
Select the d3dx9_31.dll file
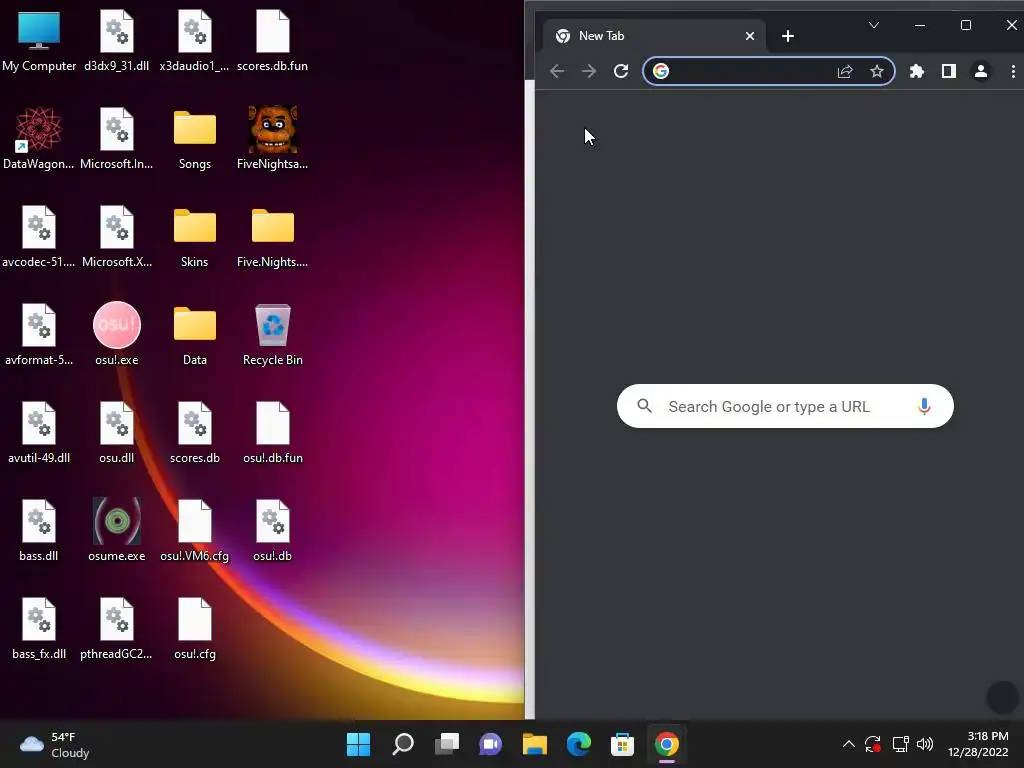[117, 40]
